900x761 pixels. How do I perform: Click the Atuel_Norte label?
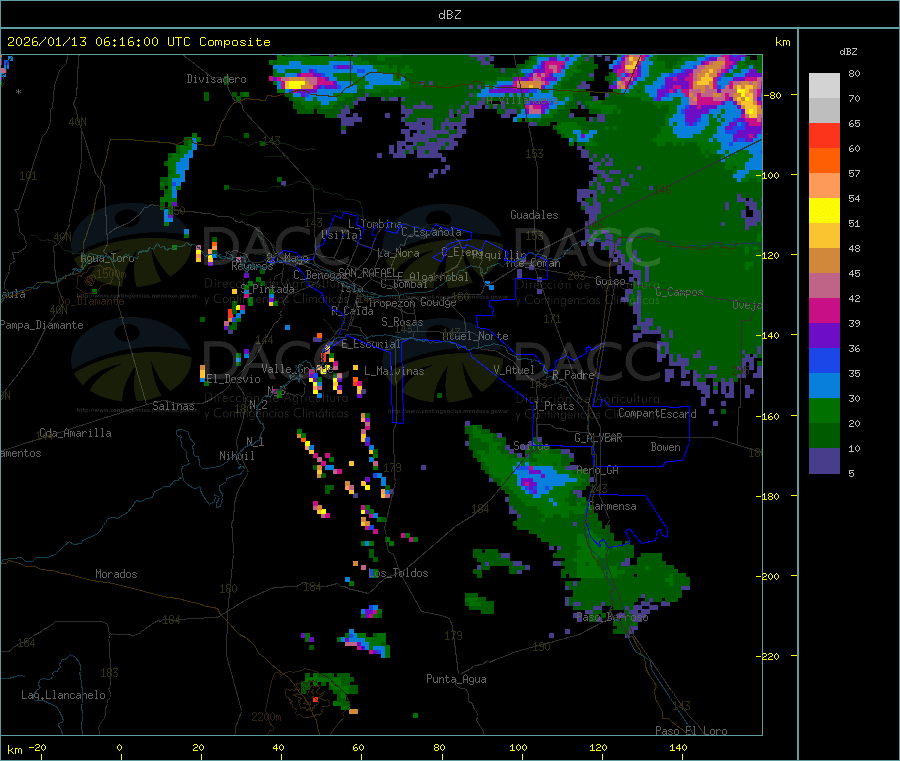tap(475, 336)
